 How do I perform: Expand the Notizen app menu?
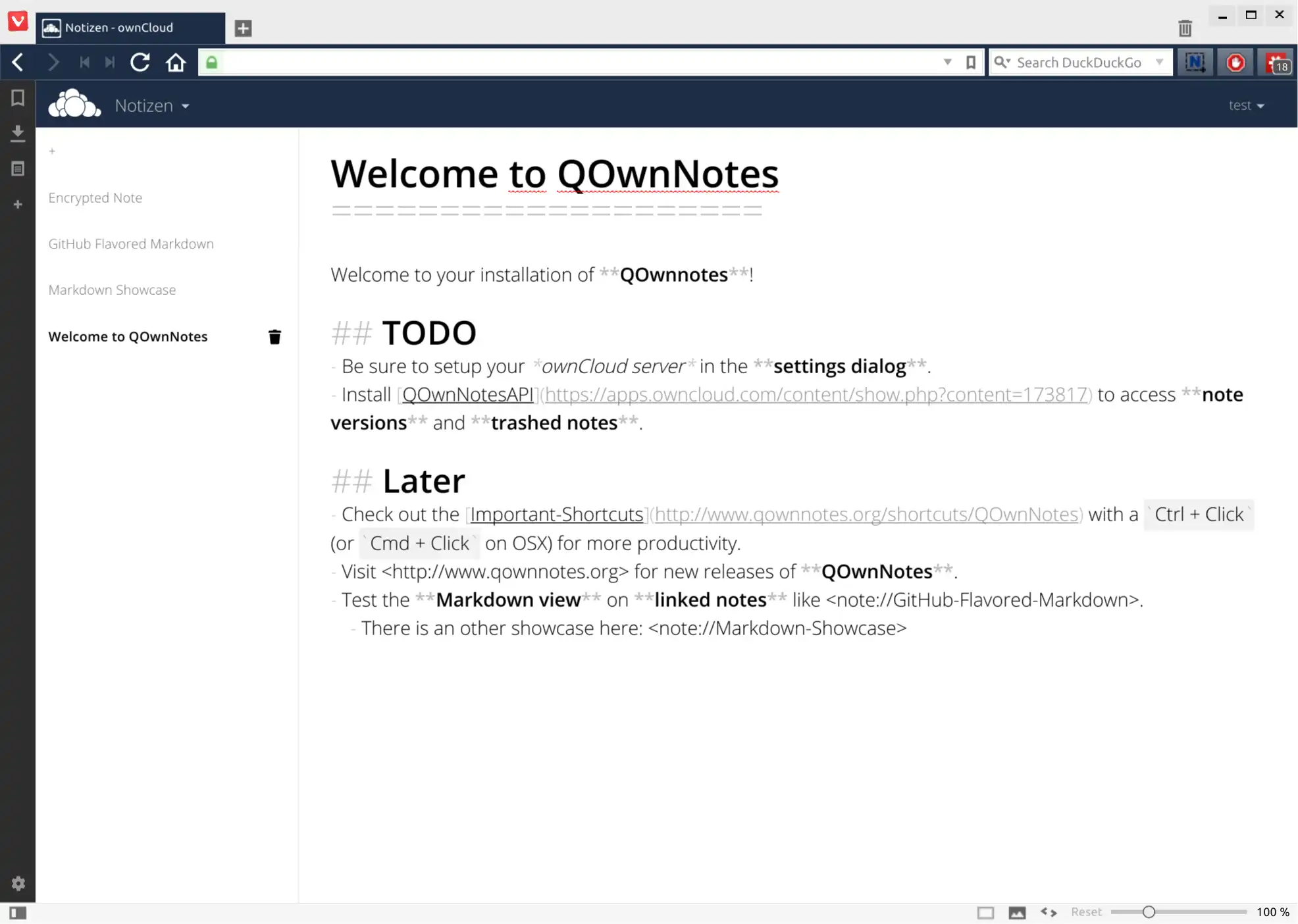(x=152, y=106)
